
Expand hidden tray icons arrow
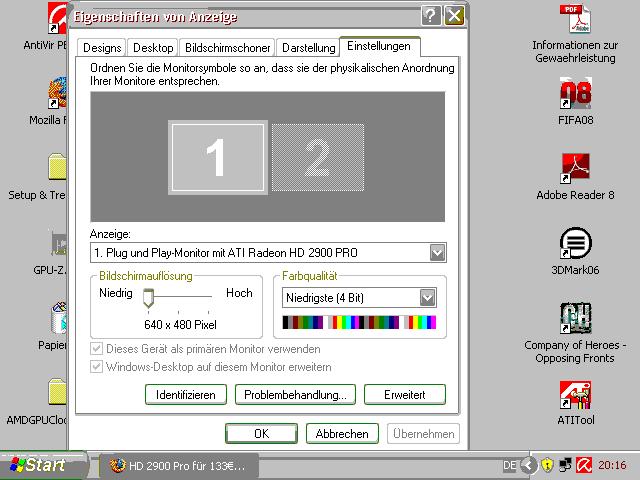[x=529, y=465]
